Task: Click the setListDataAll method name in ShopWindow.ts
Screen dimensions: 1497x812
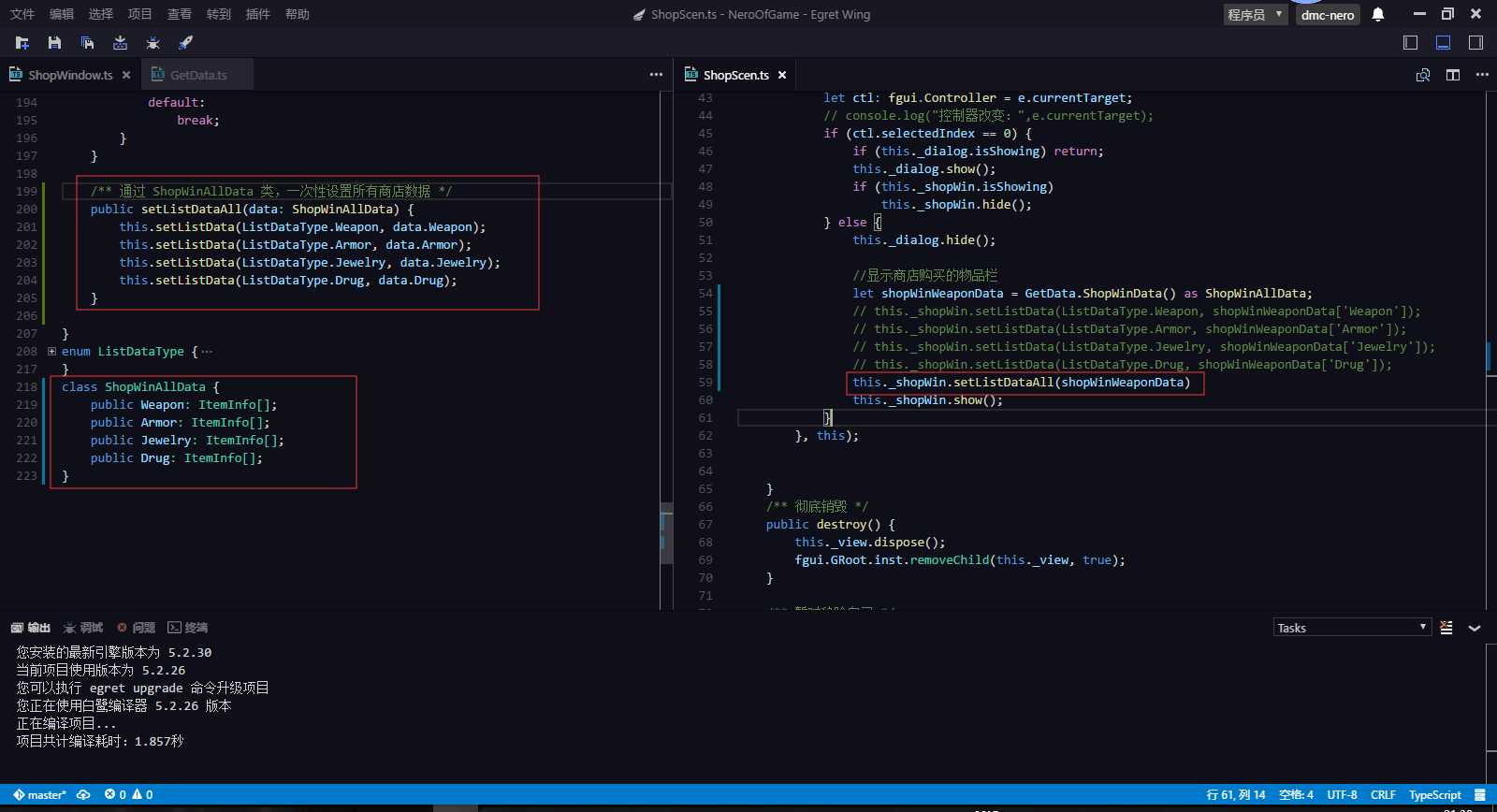Action: (191, 210)
